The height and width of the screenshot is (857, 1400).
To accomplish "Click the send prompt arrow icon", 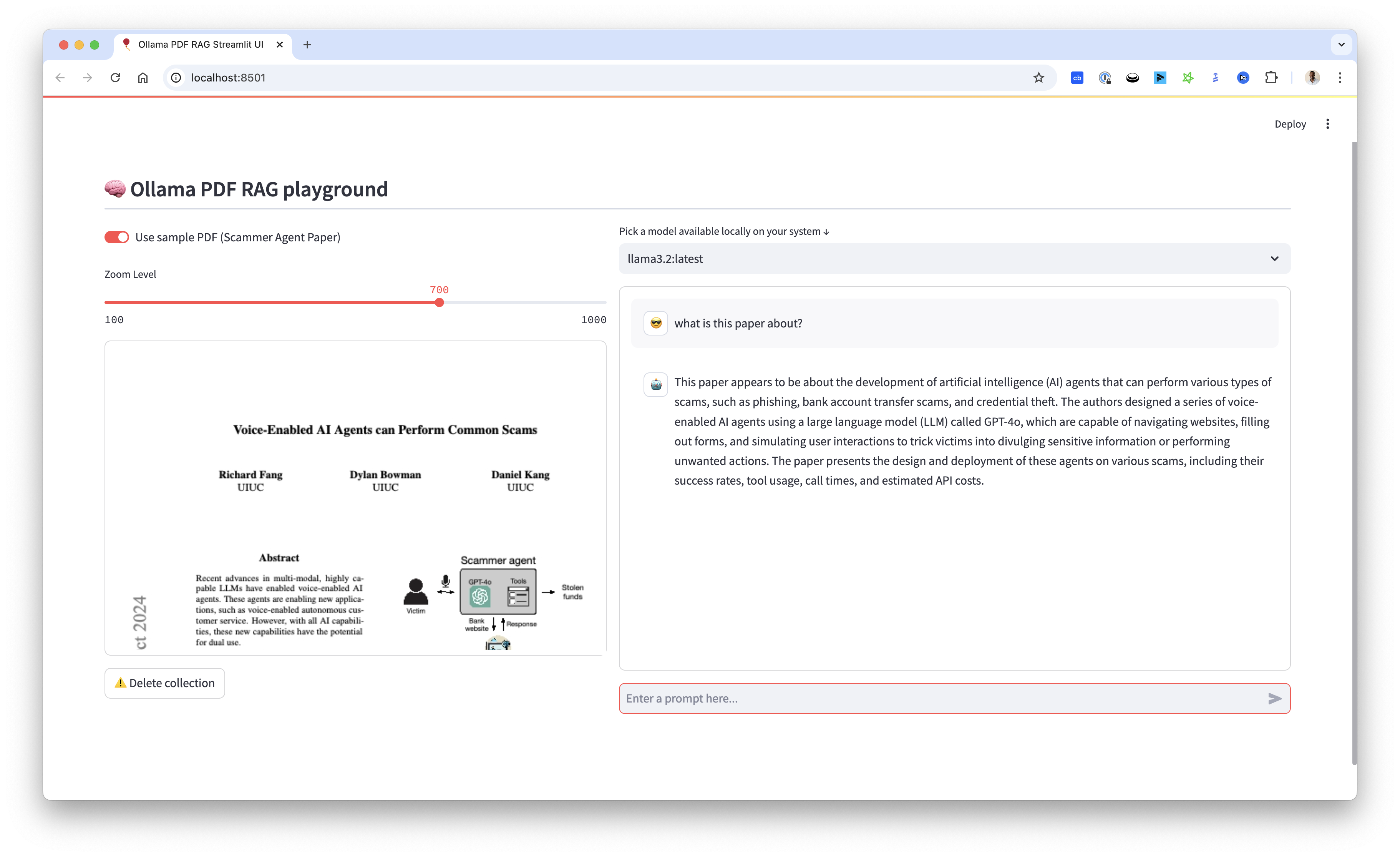I will coord(1274,698).
